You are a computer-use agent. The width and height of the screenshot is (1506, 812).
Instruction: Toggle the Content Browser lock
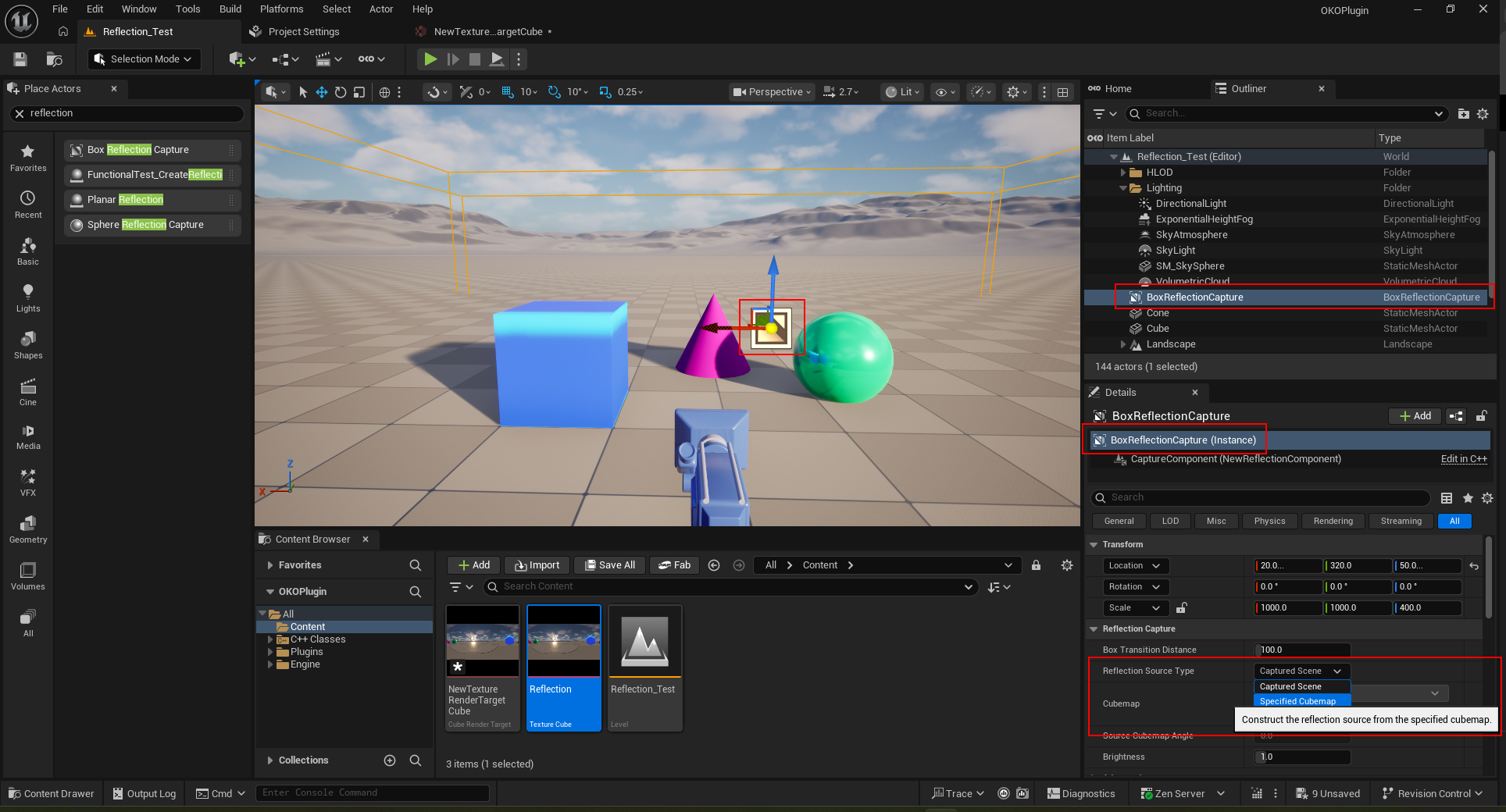1036,565
